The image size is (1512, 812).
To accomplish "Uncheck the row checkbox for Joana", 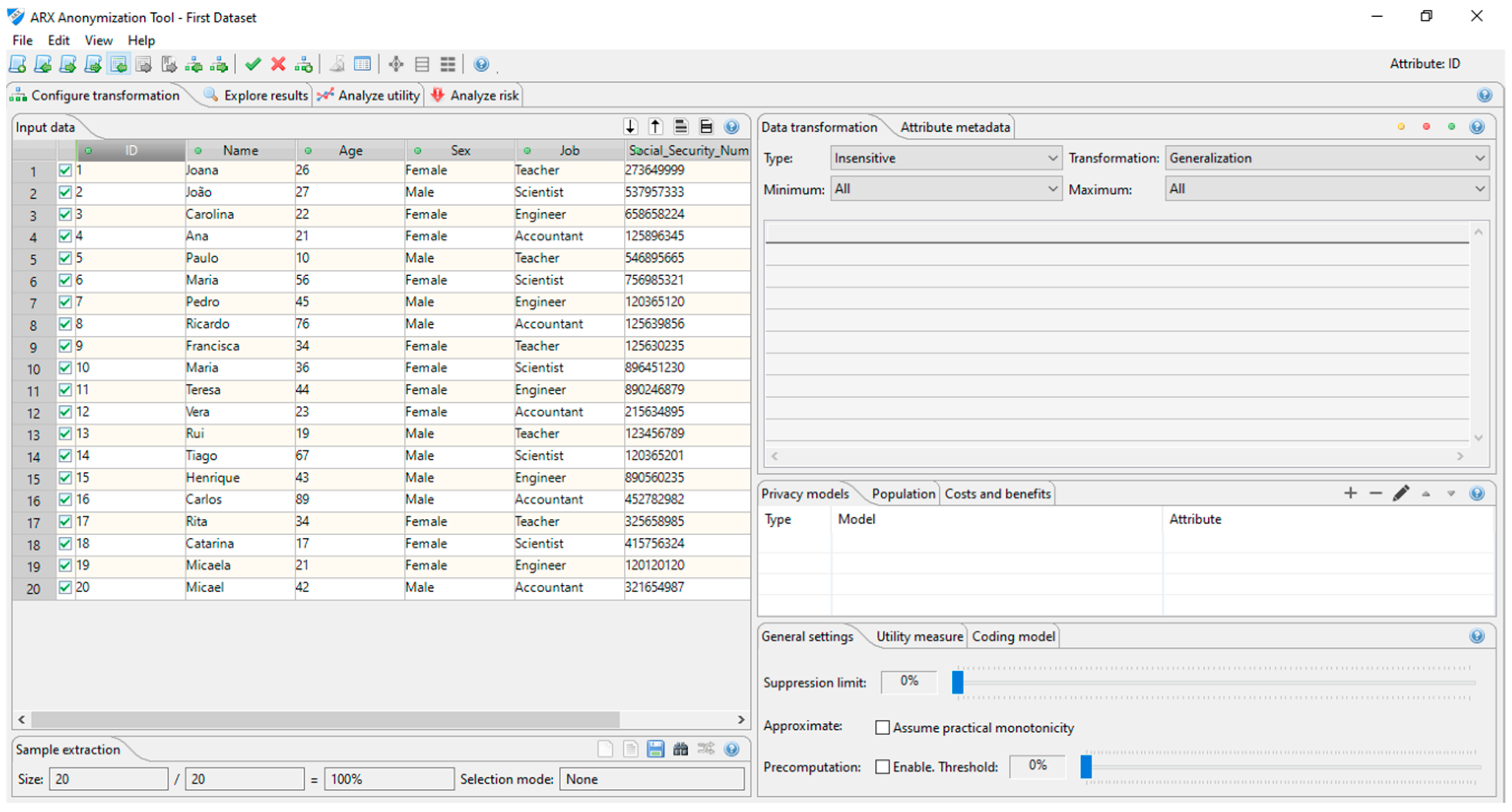I will coord(65,170).
